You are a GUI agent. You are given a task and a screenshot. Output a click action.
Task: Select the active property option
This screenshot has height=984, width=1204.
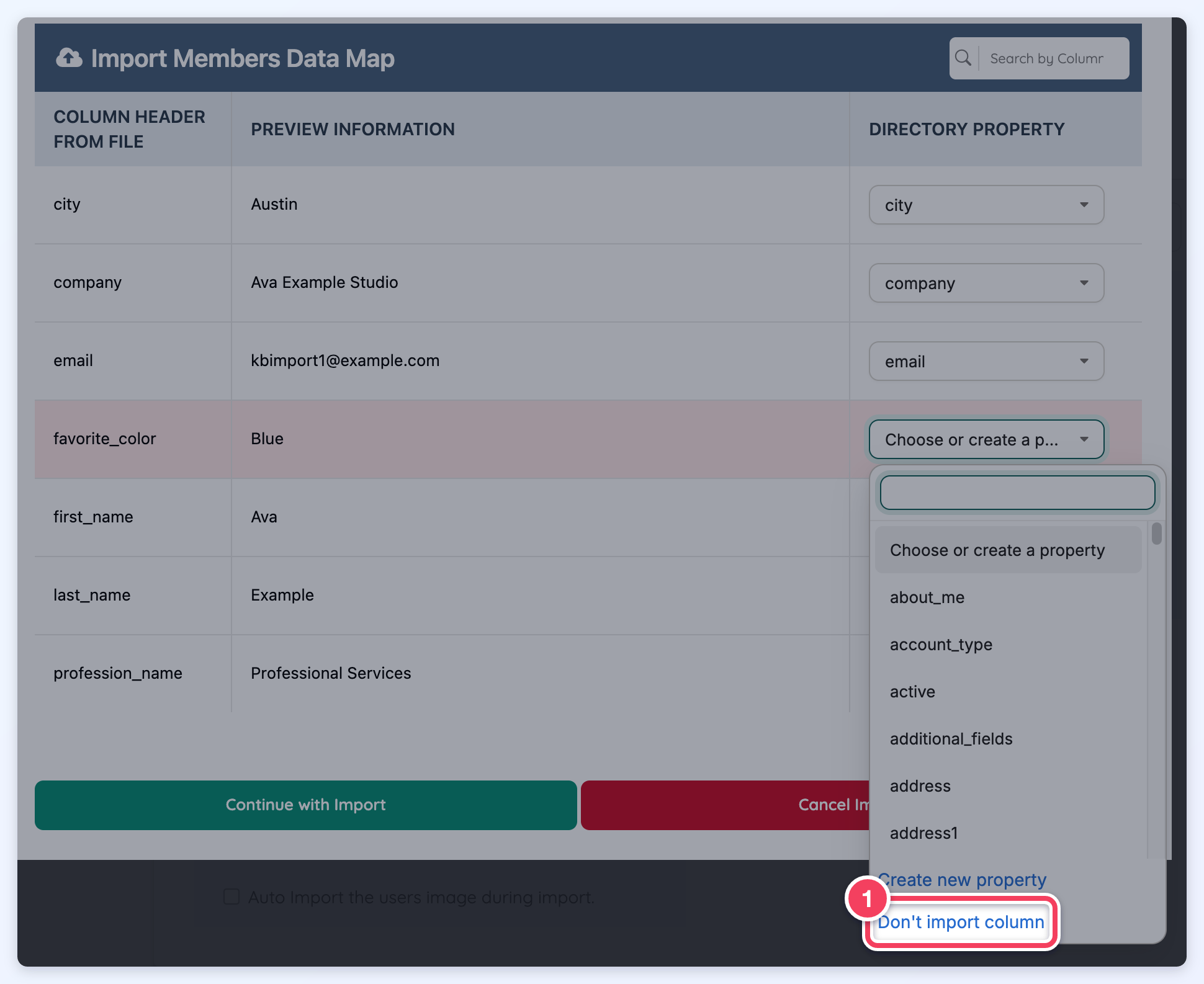(1008, 691)
